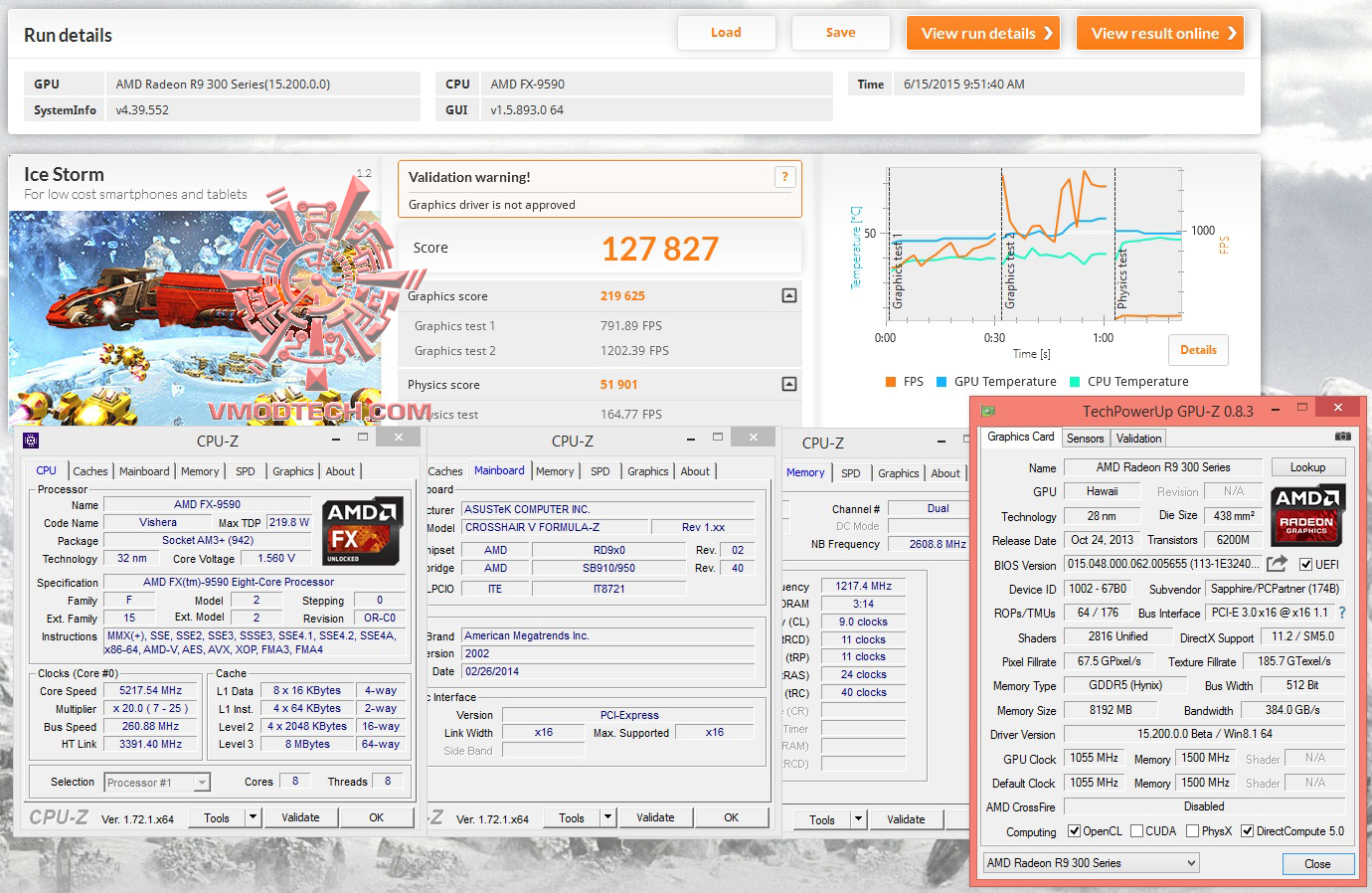Click the Lookup button in GPU-Z
The image size is (1372, 893).
(1307, 467)
